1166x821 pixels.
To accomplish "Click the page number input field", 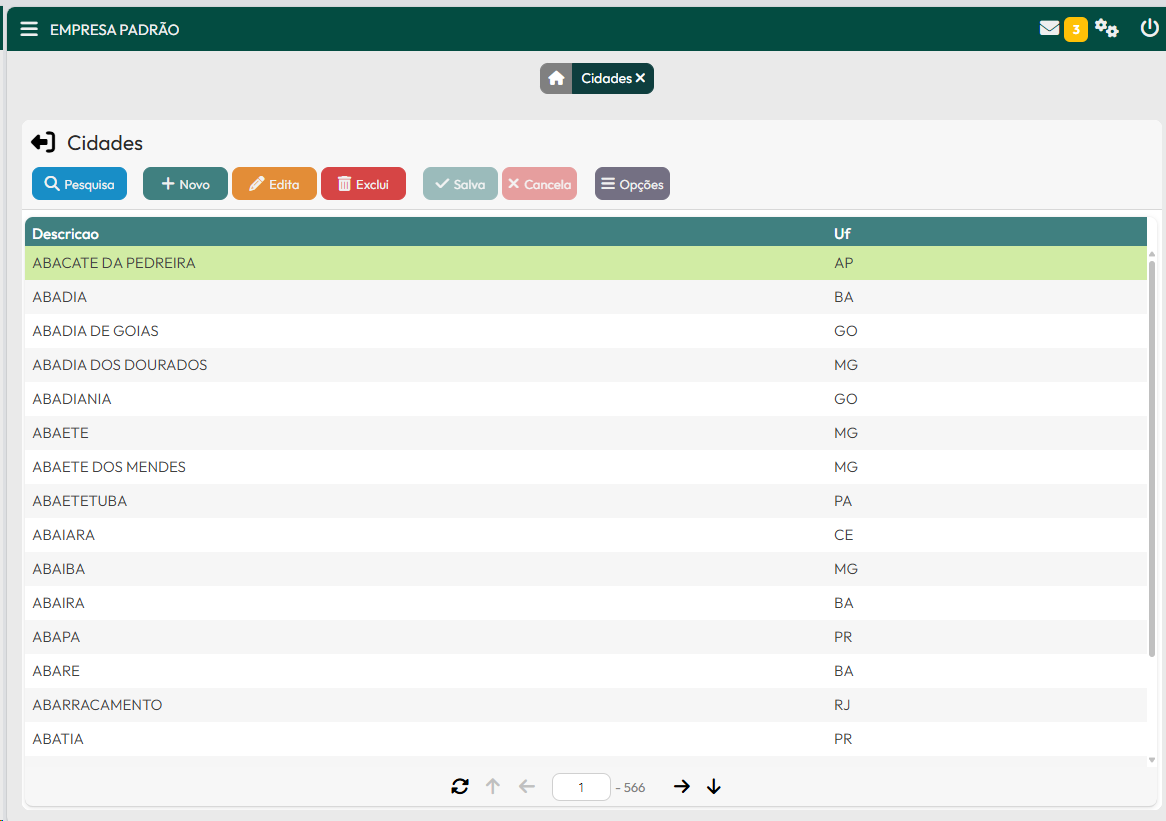I will (x=581, y=787).
